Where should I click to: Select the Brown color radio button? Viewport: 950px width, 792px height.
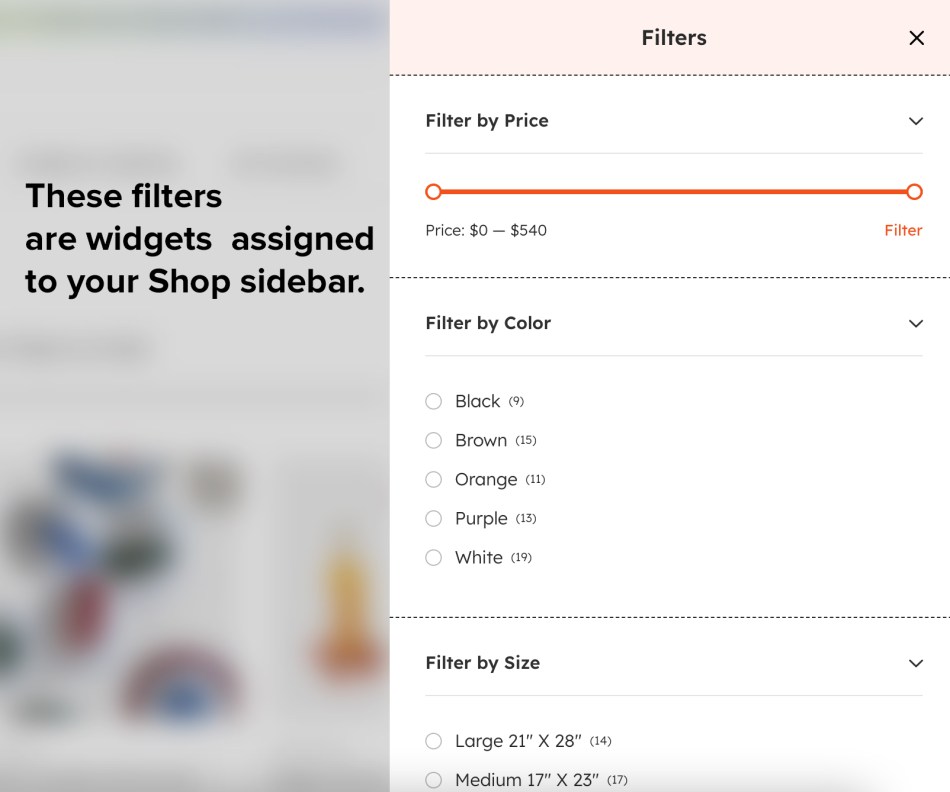tap(433, 441)
